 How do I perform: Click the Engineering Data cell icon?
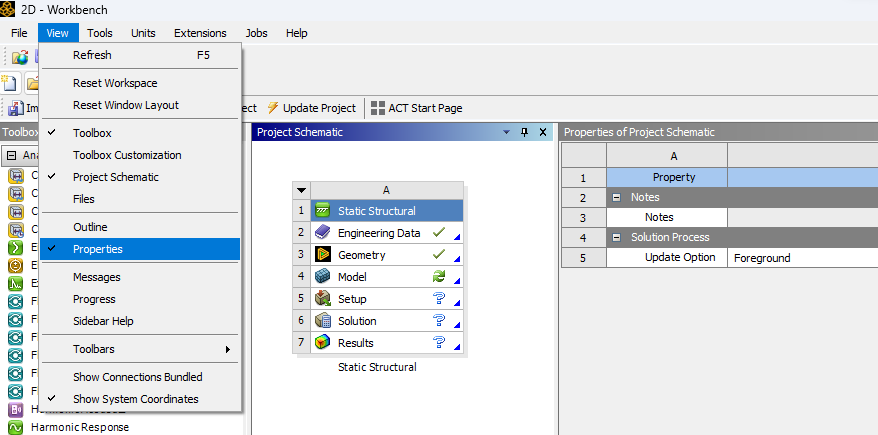(x=322, y=233)
